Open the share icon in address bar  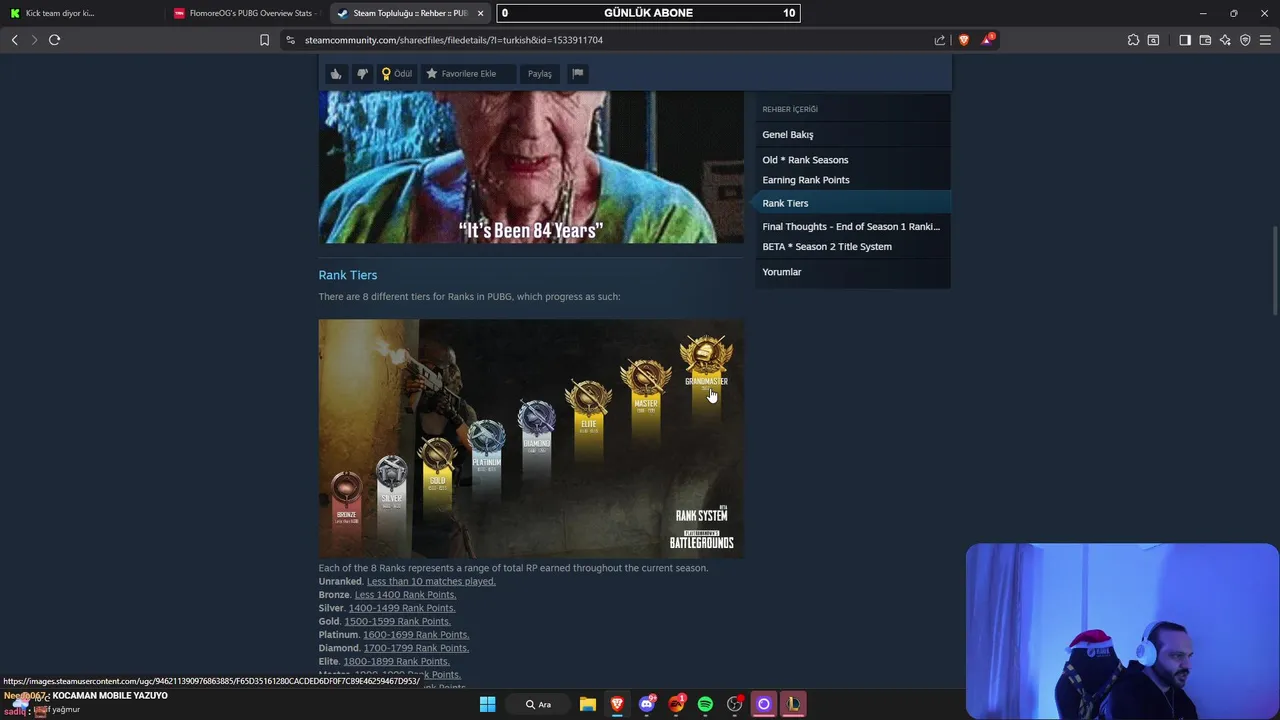(940, 40)
